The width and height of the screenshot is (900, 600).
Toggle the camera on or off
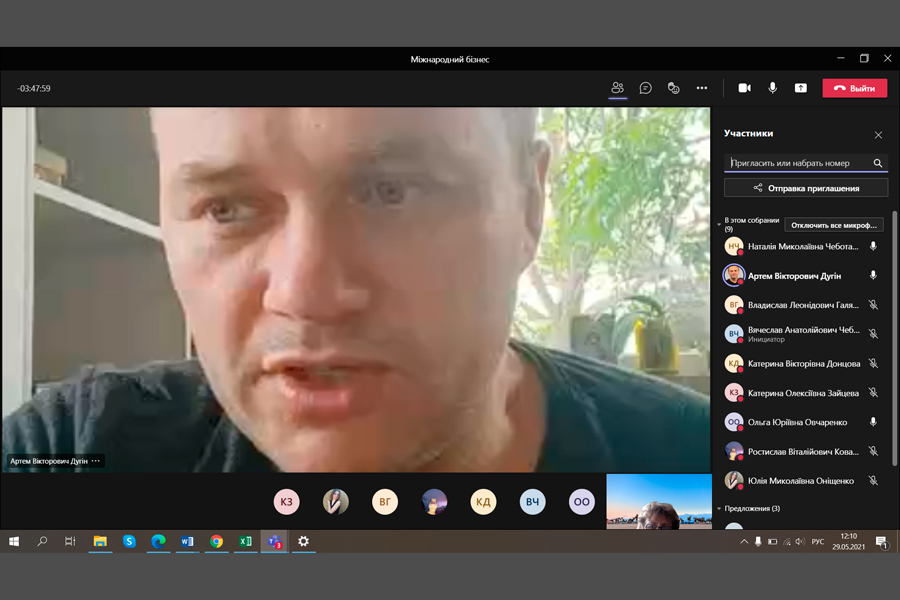(744, 88)
